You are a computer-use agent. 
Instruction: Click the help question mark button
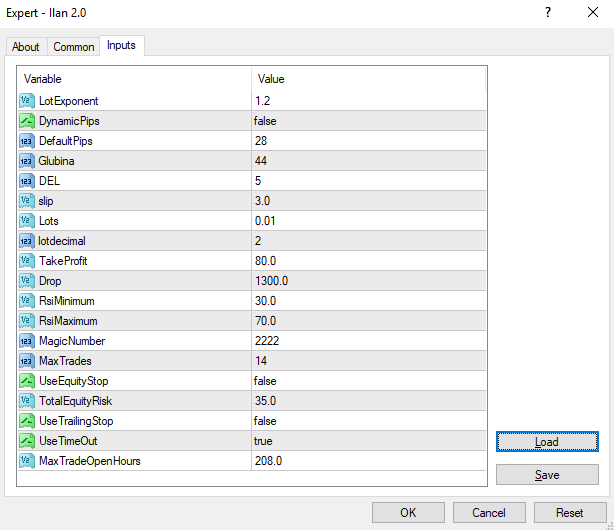(547, 13)
